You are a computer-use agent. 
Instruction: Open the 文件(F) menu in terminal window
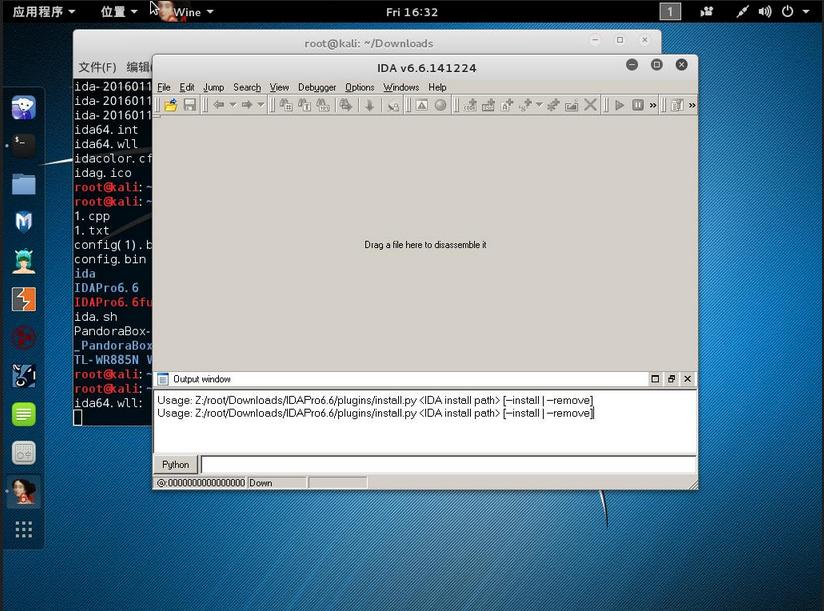(x=97, y=67)
